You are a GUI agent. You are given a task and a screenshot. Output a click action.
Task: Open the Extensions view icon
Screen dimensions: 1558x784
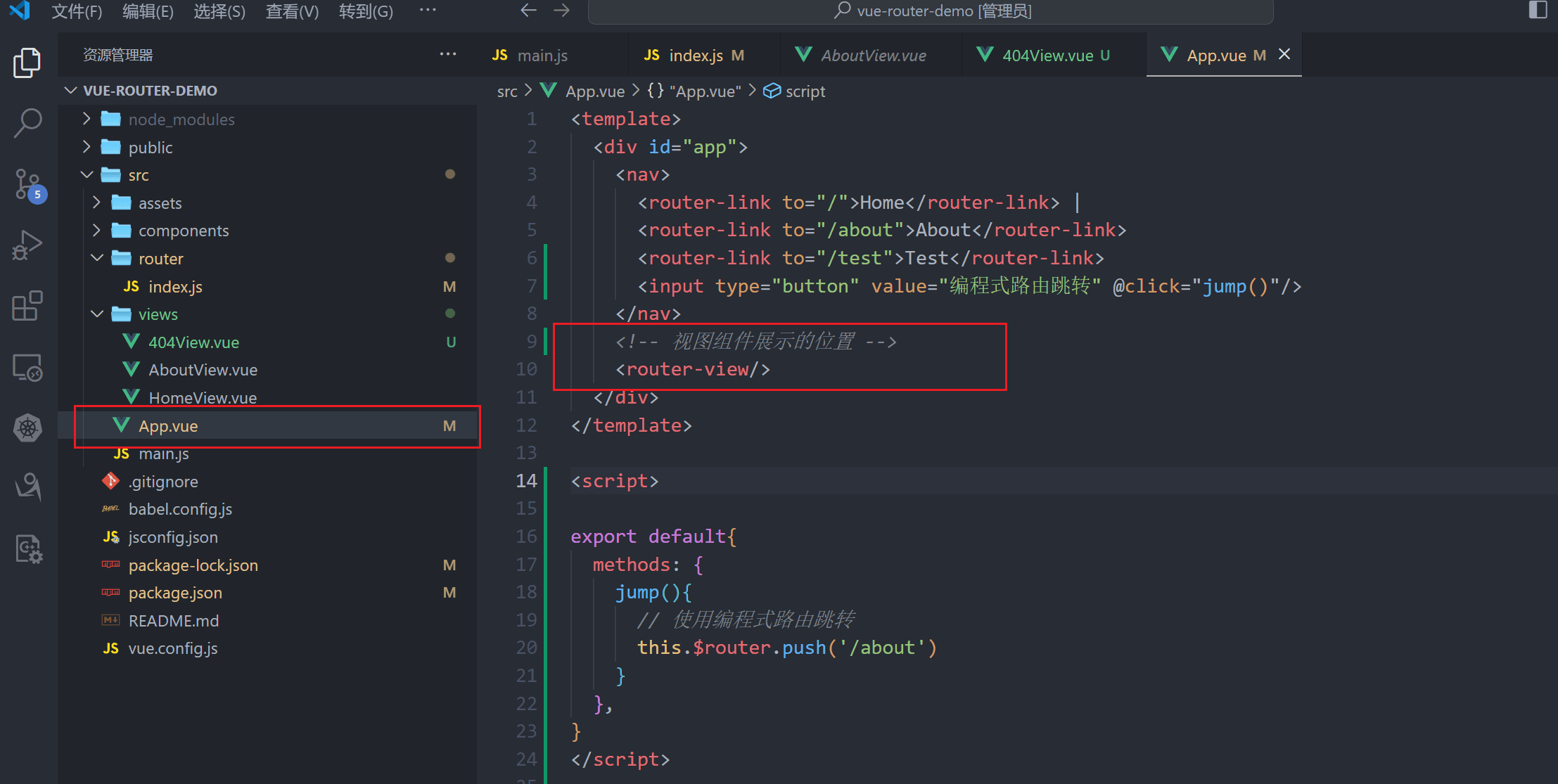pyautogui.click(x=27, y=306)
